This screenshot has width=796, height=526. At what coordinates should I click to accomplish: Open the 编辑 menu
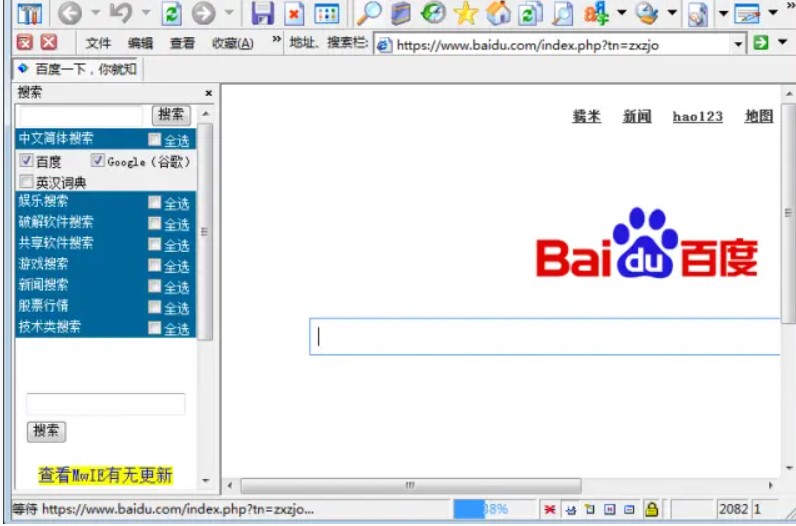140,44
